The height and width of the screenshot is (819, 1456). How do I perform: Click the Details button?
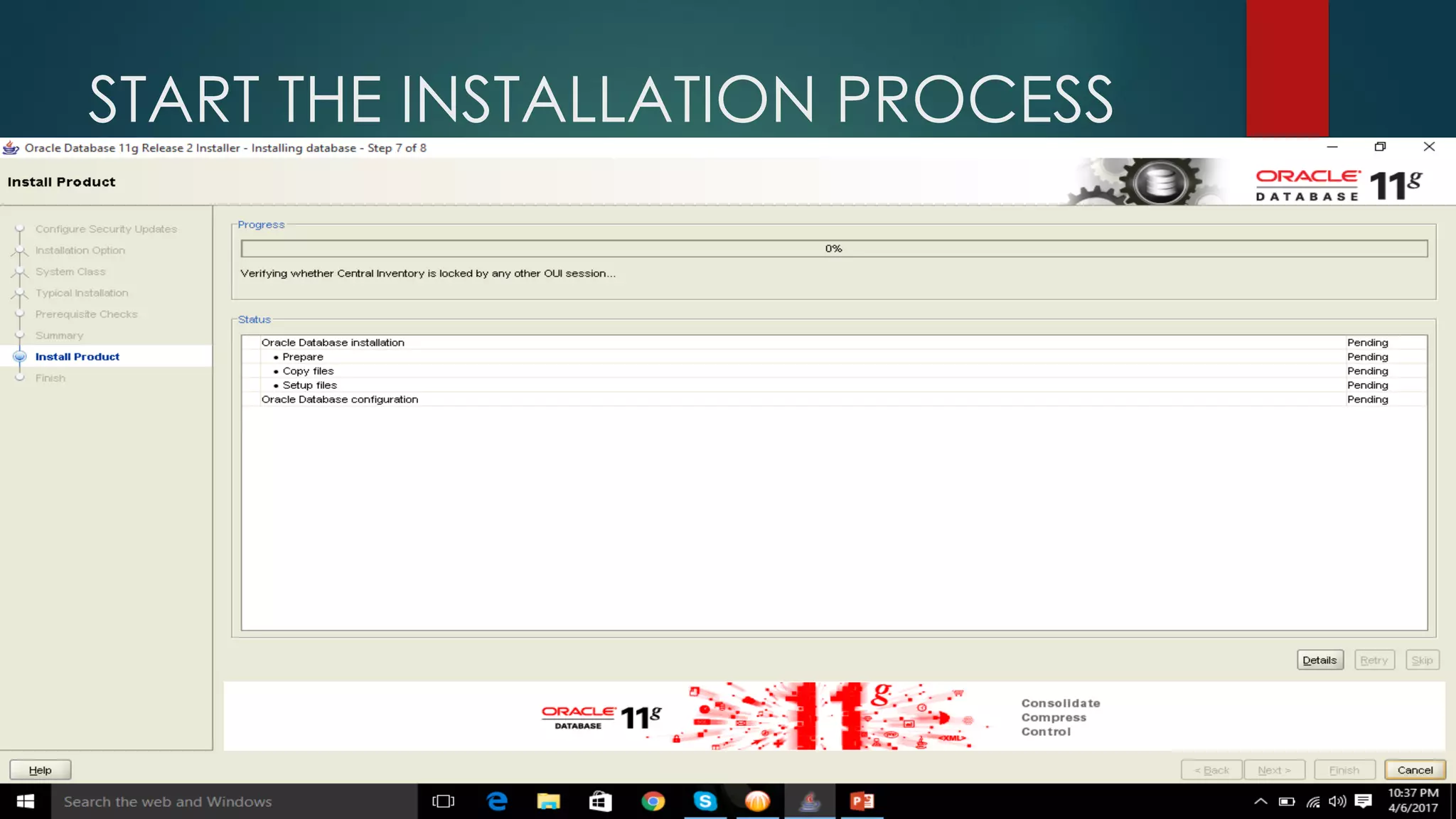click(1319, 660)
